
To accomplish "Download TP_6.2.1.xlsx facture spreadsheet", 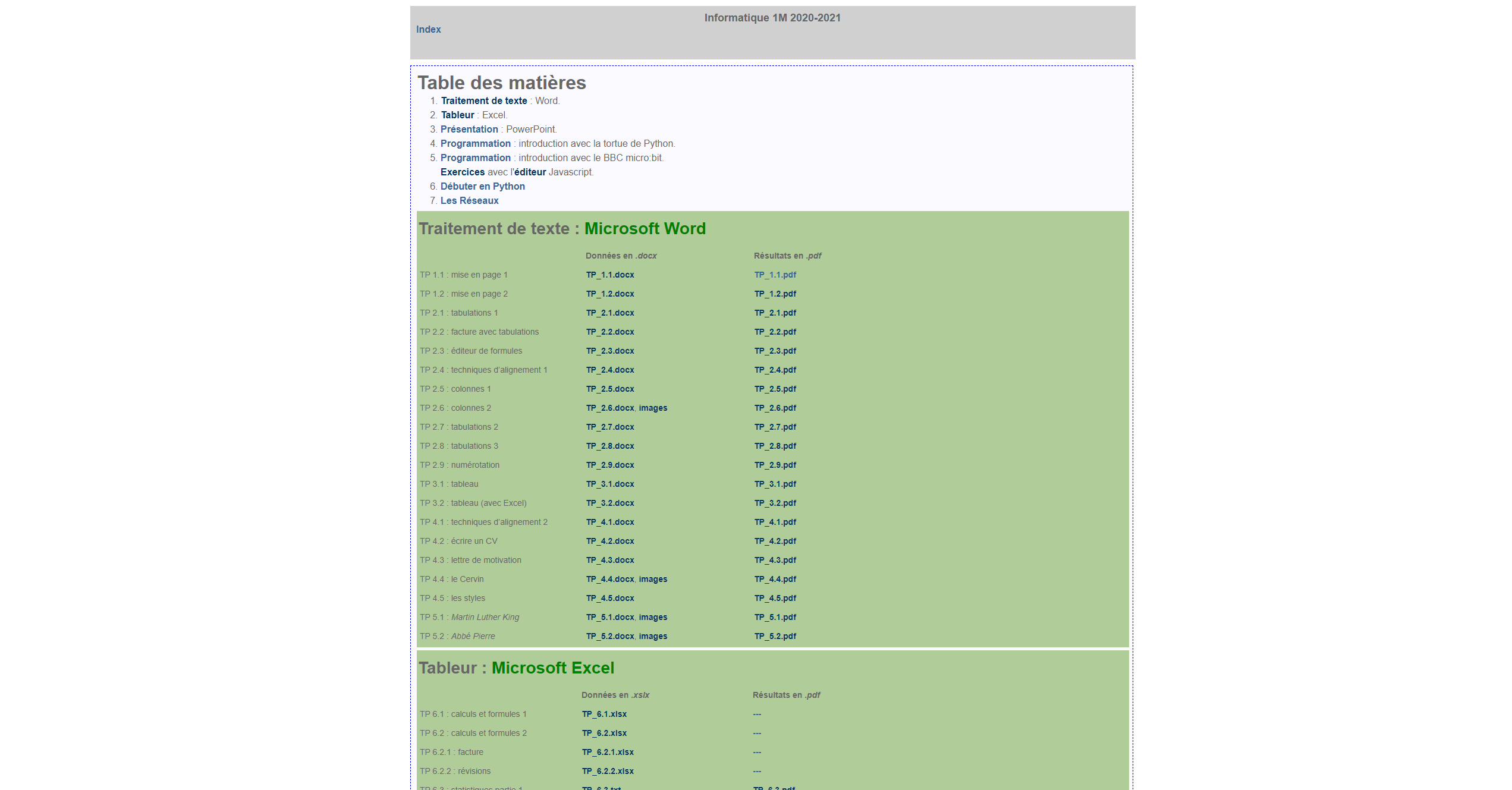I will coord(608,752).
